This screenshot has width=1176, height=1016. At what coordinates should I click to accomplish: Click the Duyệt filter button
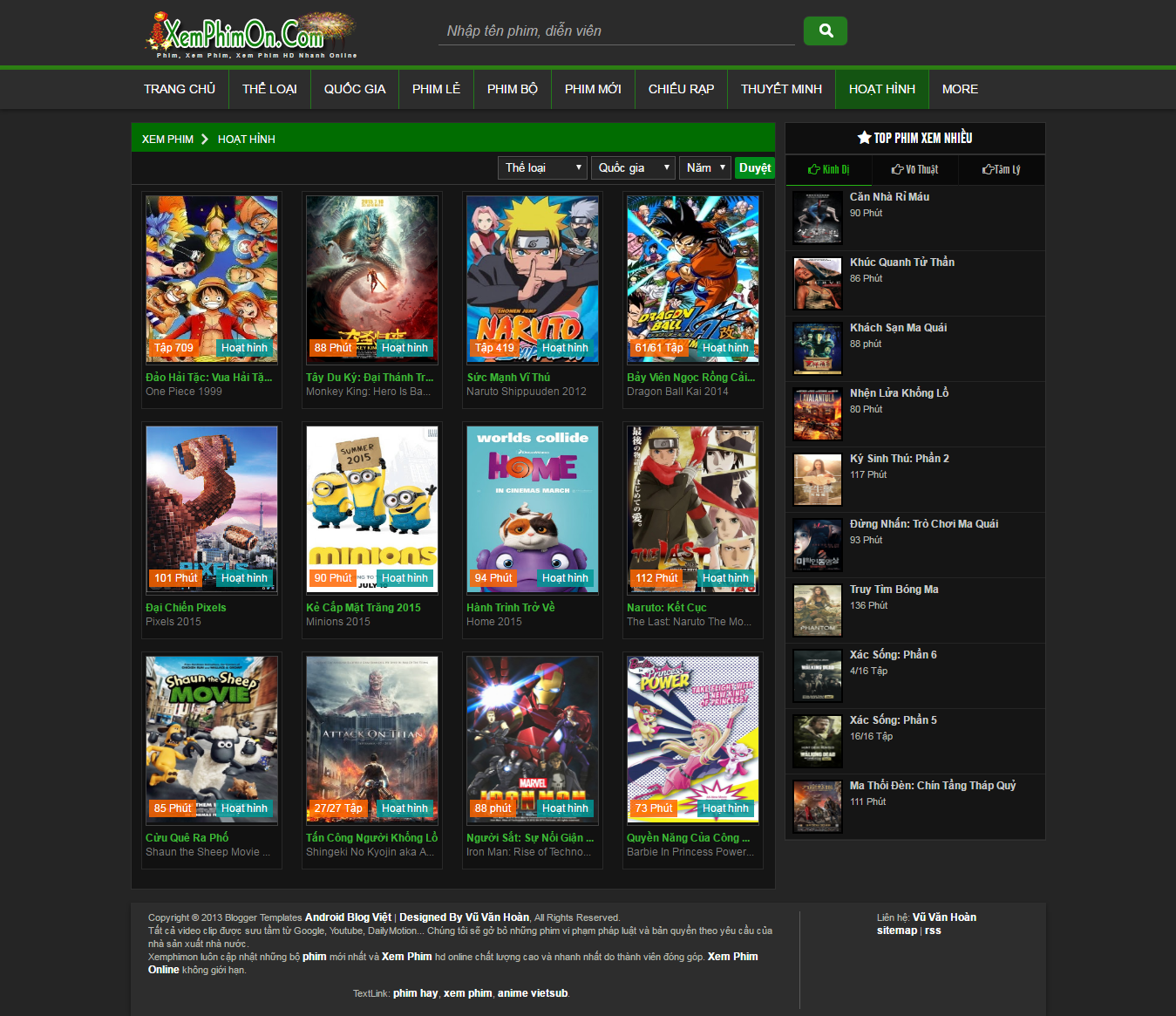[x=755, y=167]
